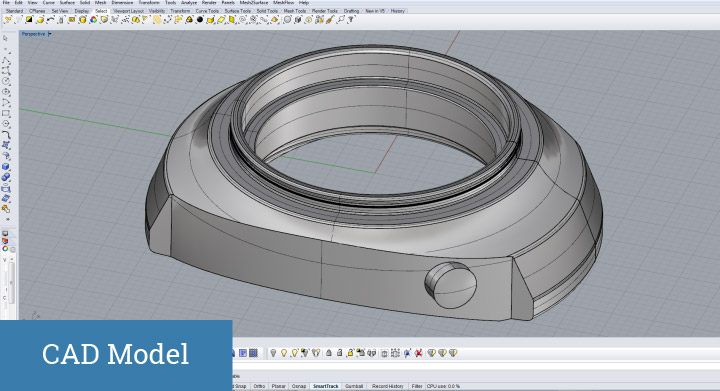
Task: Click the Invert selection black-and-yellow icon
Action: (x=29, y=20)
